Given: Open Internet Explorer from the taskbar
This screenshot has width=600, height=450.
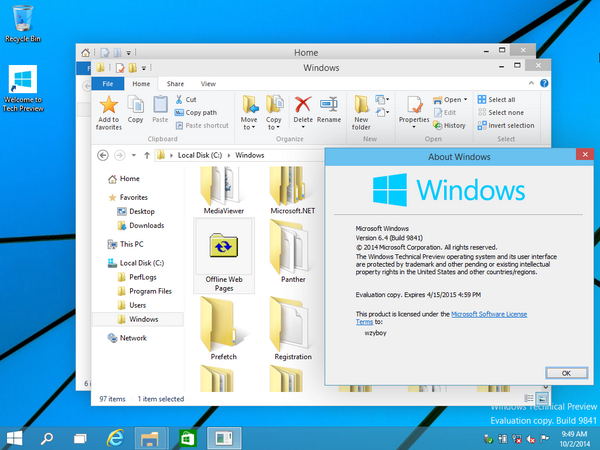Looking at the screenshot, I should tap(115, 437).
